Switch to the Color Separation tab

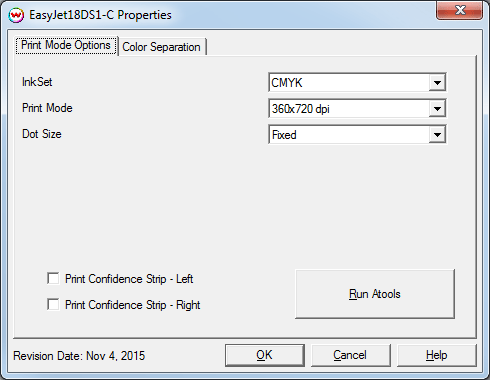click(162, 47)
